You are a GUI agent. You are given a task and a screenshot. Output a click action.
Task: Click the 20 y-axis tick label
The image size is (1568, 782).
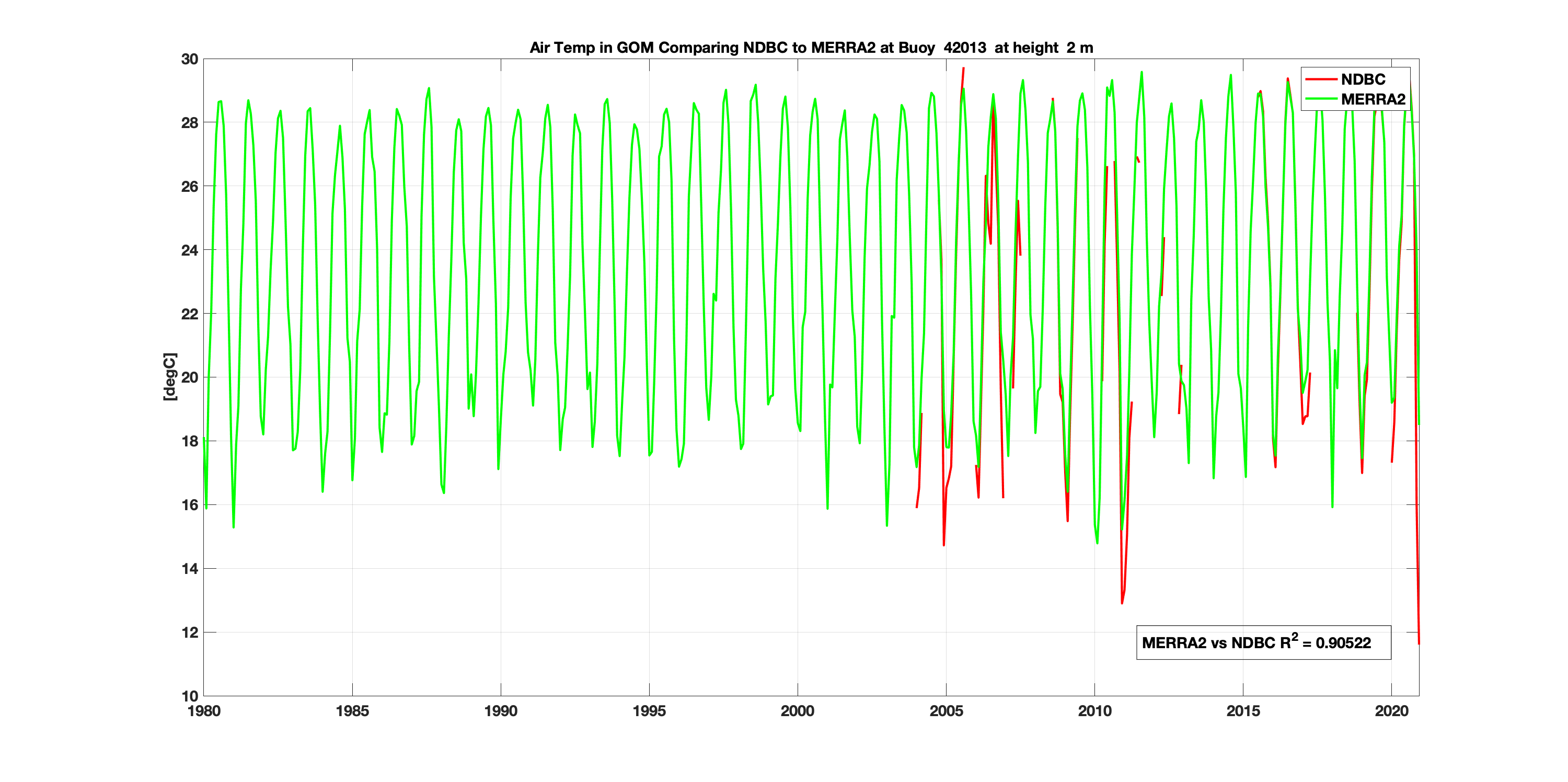click(x=189, y=377)
